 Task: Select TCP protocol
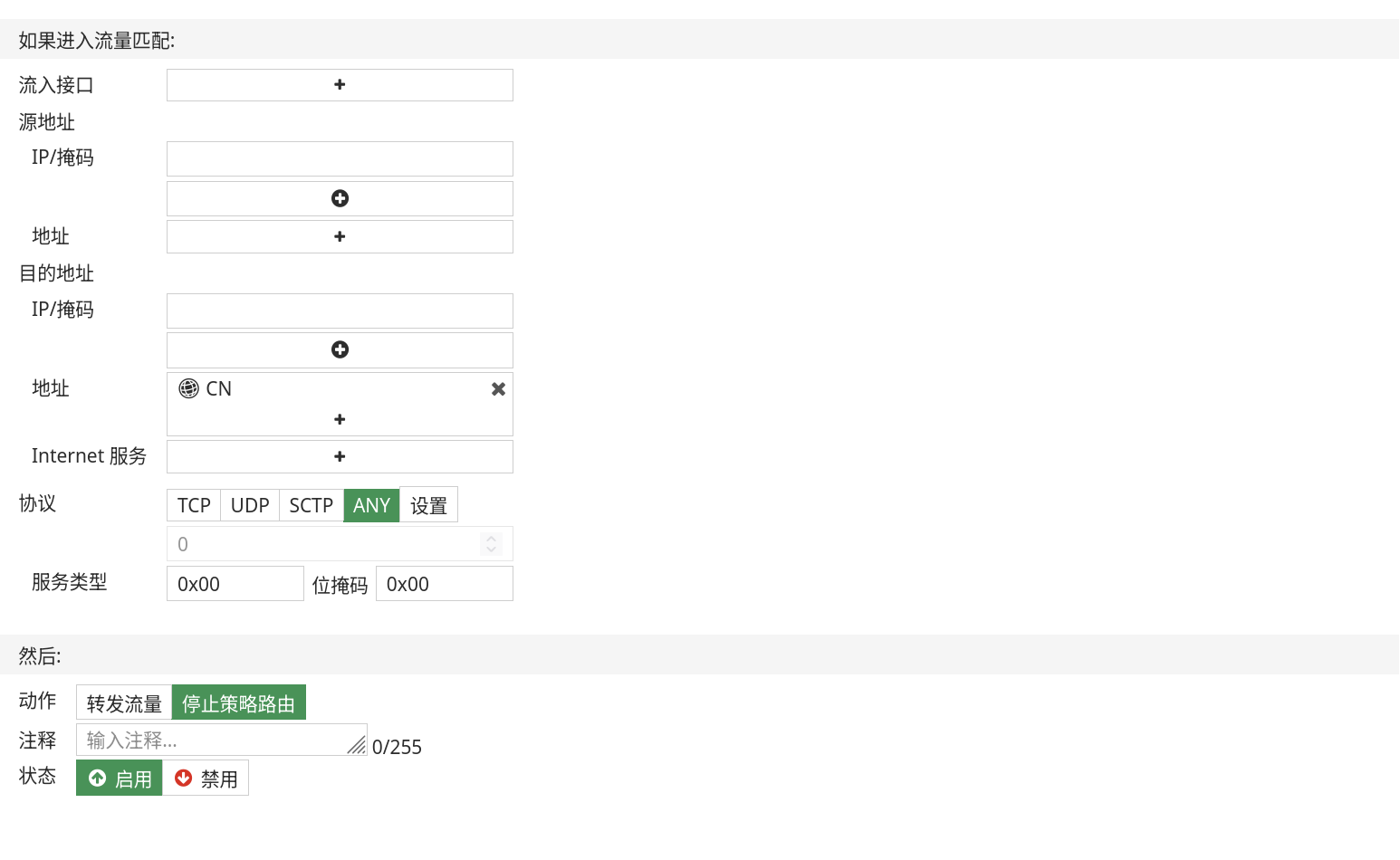[194, 505]
